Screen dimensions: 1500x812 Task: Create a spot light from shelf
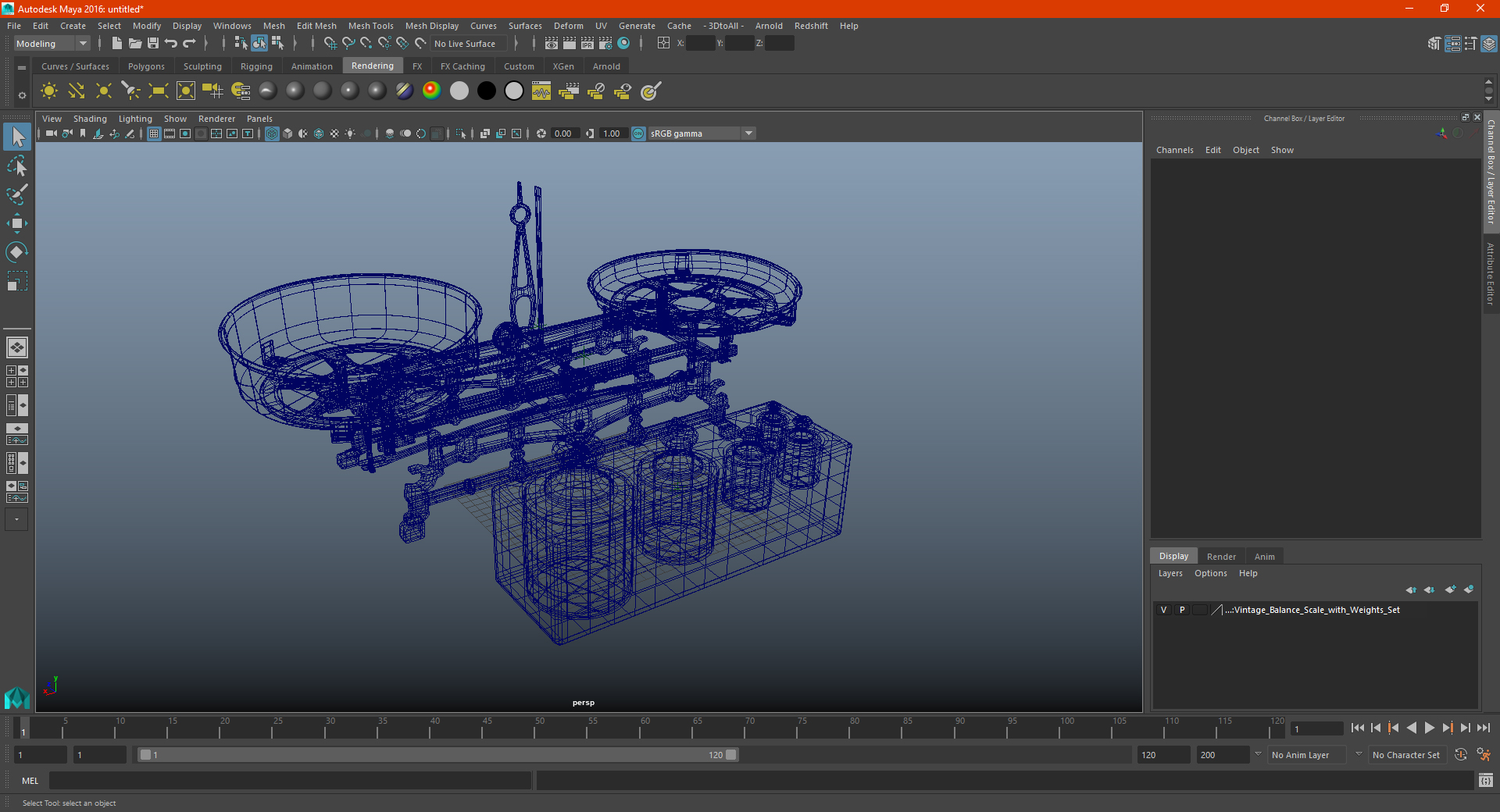point(131,91)
